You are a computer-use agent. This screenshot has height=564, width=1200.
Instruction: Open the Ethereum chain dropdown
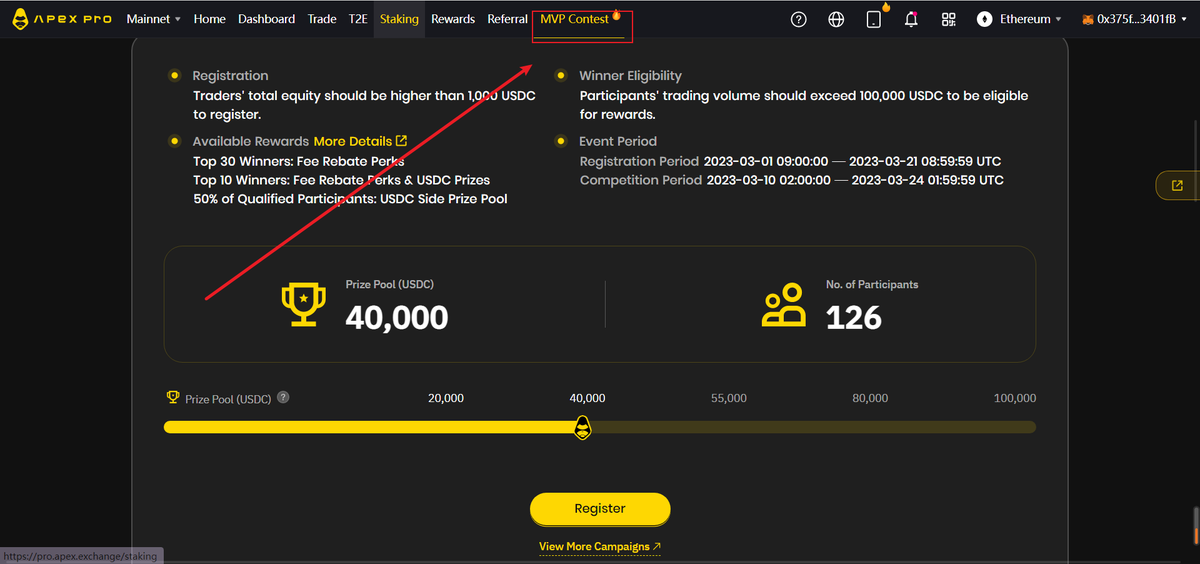pyautogui.click(x=1032, y=19)
